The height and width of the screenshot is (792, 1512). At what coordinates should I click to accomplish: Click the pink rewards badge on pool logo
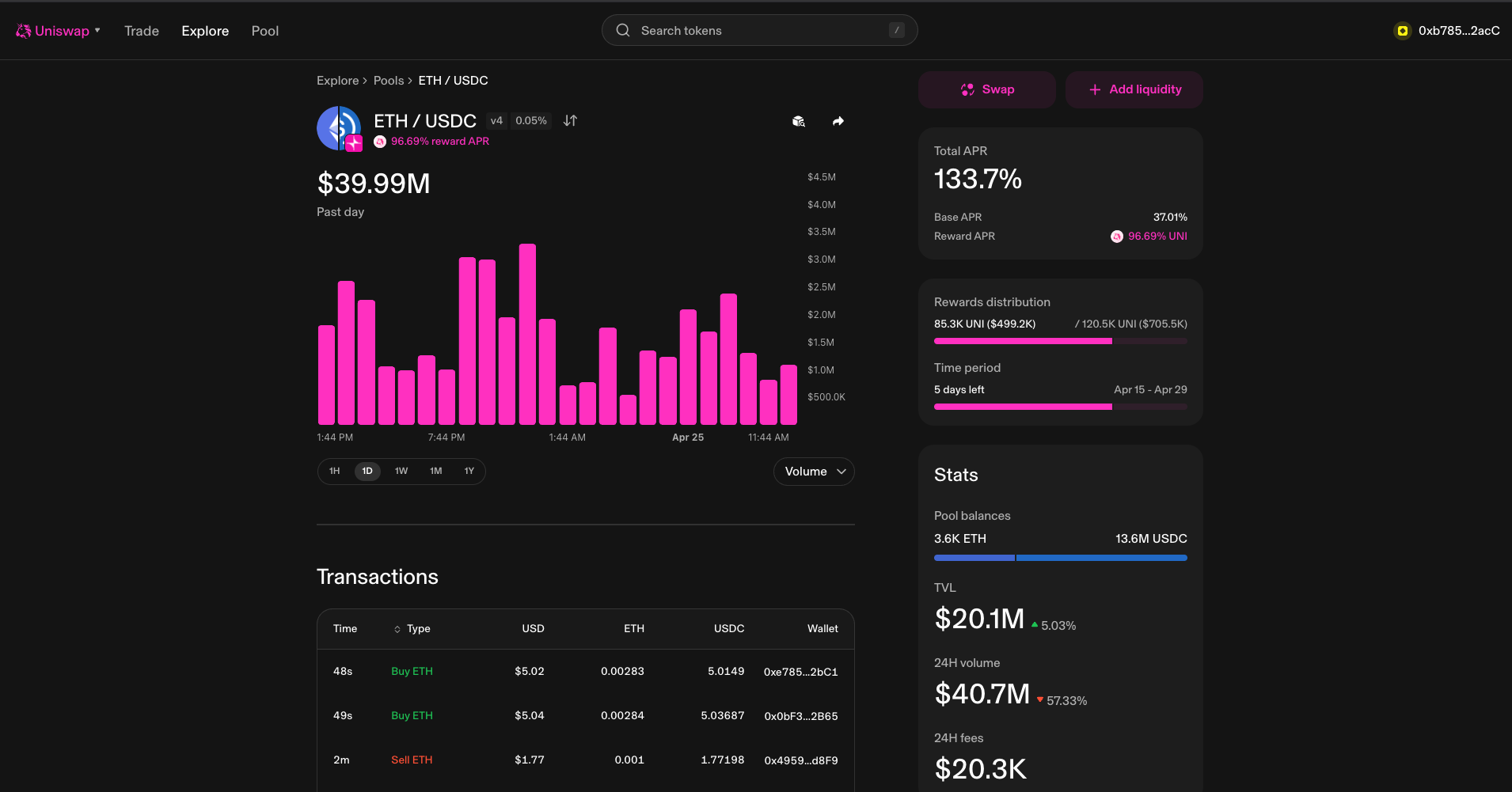pos(354,143)
